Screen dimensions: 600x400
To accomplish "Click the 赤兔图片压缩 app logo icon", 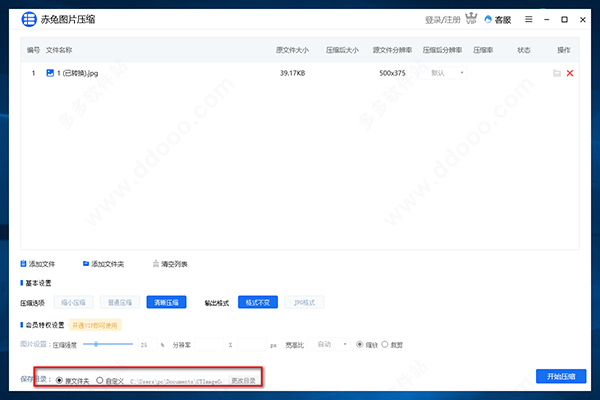I will coord(29,19).
